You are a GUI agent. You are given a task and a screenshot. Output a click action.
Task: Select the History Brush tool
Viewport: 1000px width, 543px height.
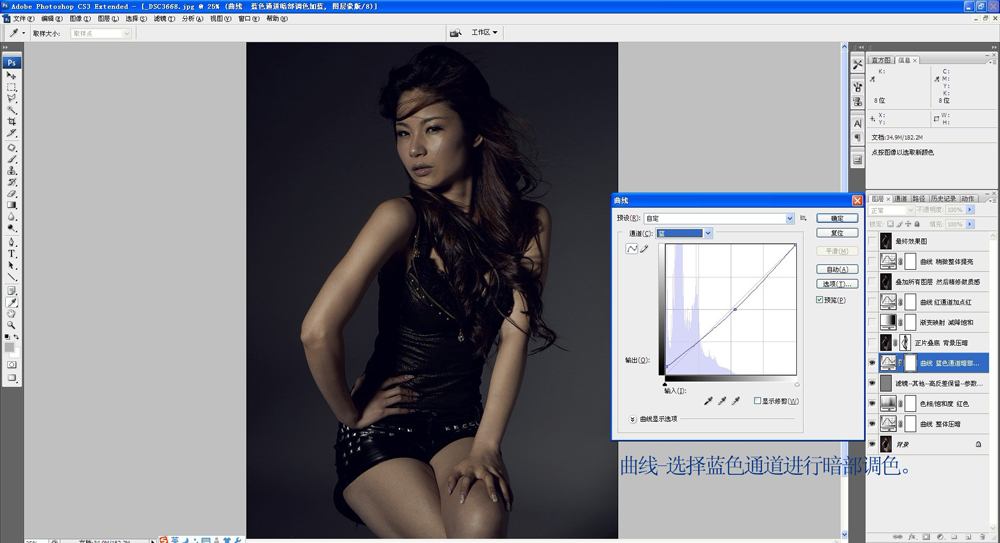tap(11, 182)
